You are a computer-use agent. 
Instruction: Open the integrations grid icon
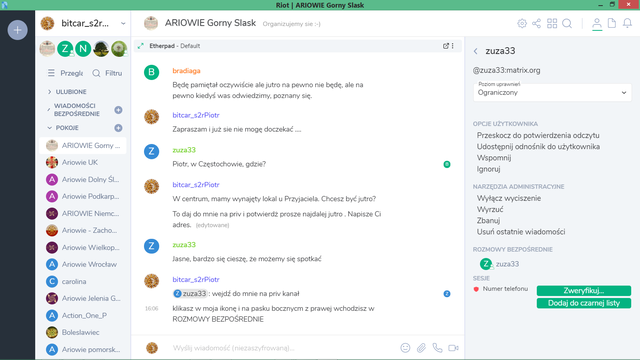[552, 24]
